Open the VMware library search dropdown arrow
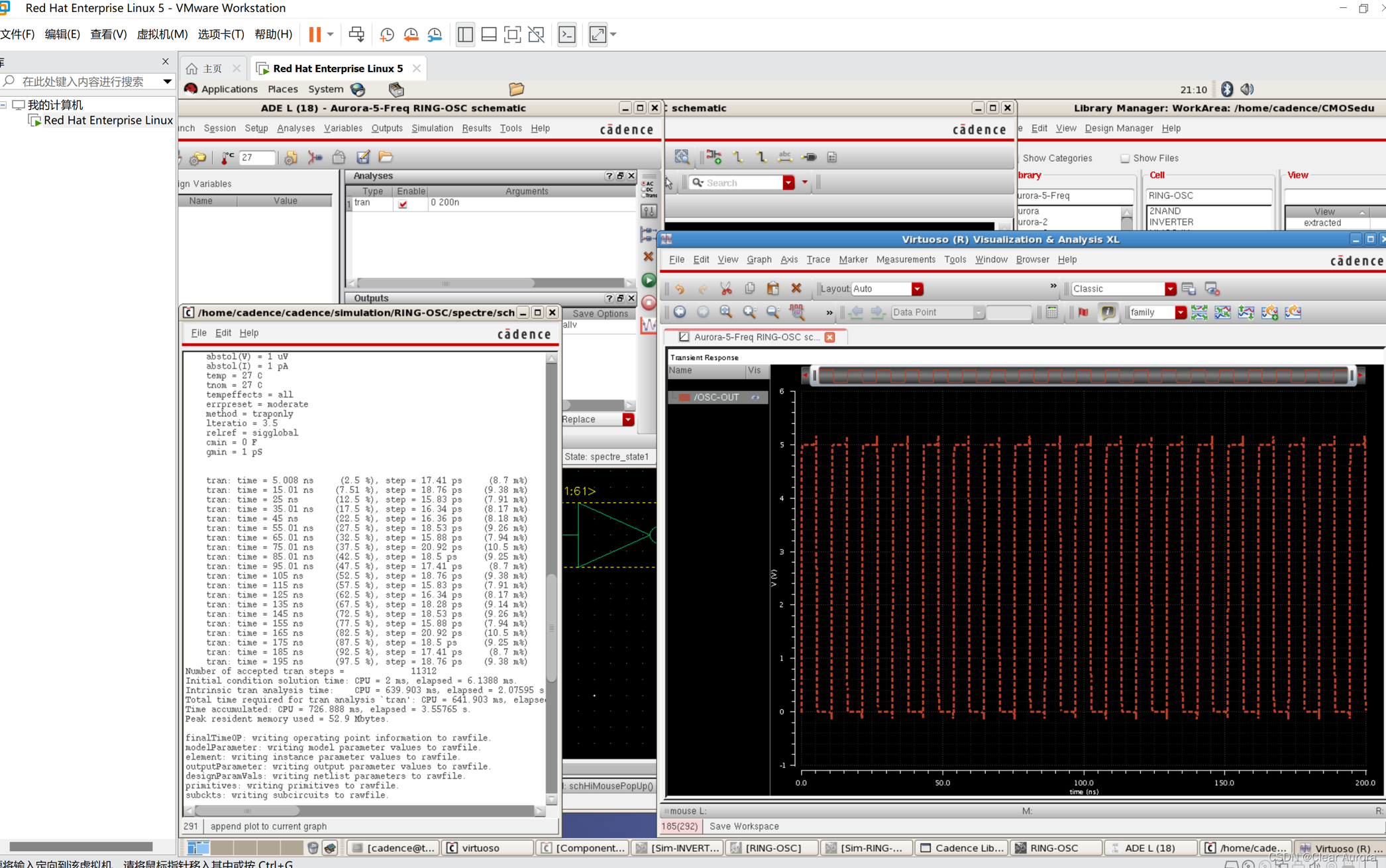The image size is (1386, 868). pos(167,81)
